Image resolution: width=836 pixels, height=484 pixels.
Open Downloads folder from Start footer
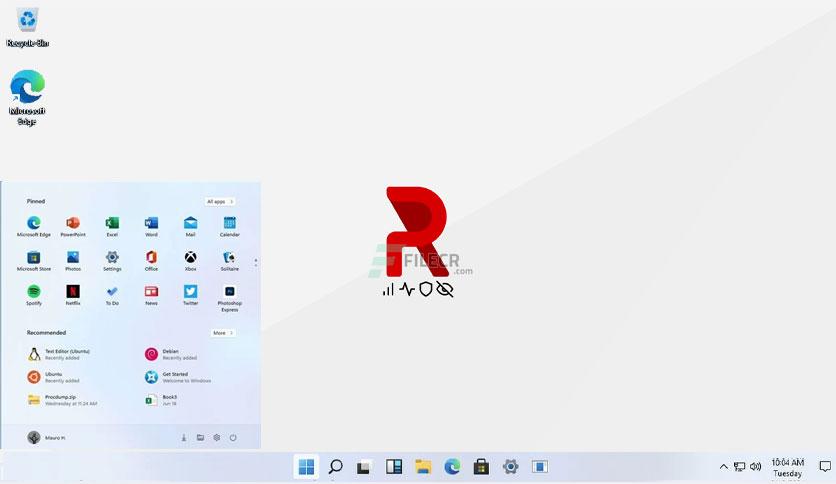(x=184, y=438)
